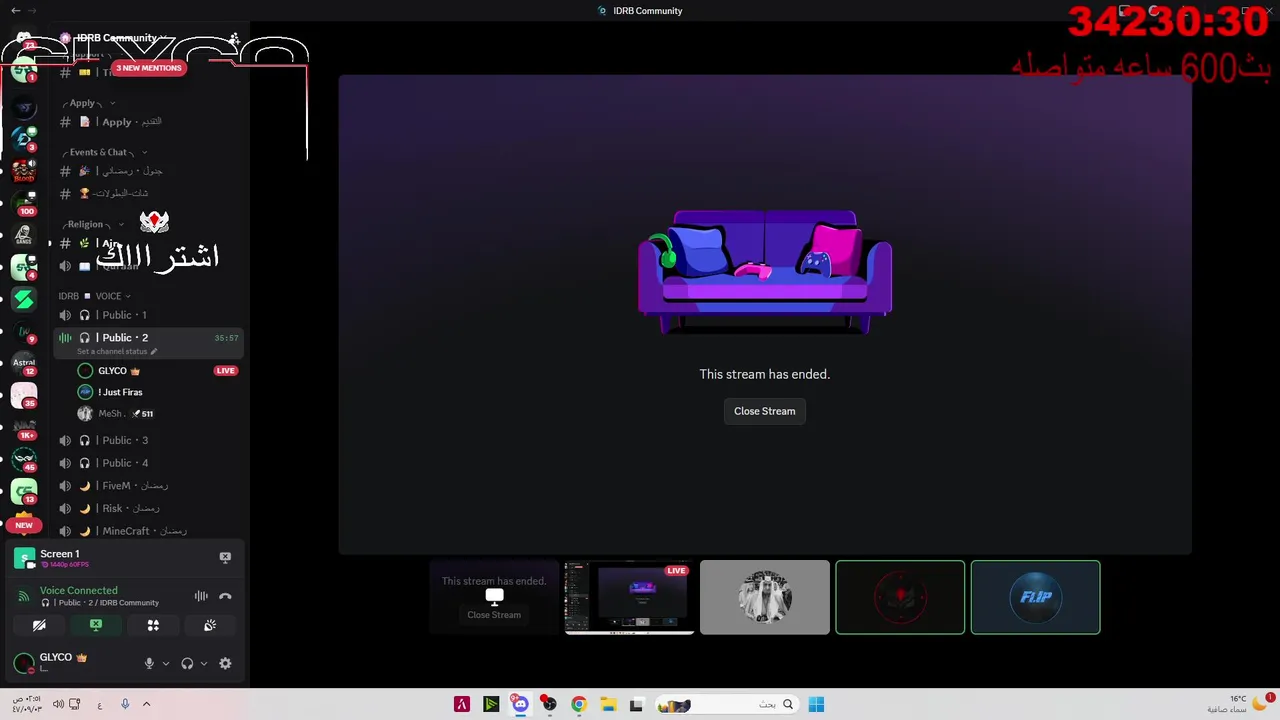Join Public 3 voice channel
This screenshot has height=720, width=1280.
click(149, 440)
